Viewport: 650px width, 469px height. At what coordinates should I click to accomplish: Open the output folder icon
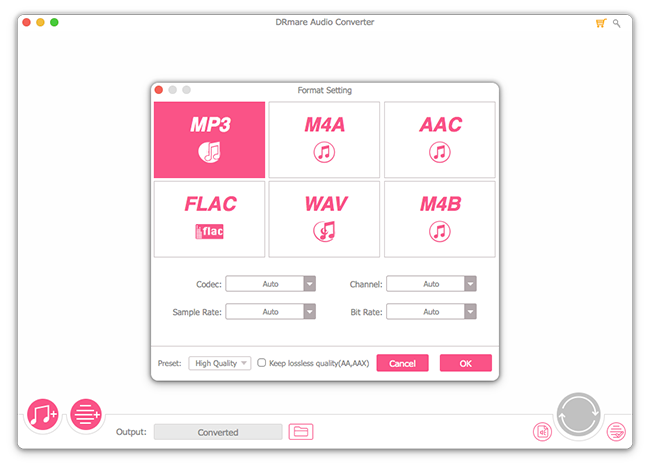(x=300, y=432)
